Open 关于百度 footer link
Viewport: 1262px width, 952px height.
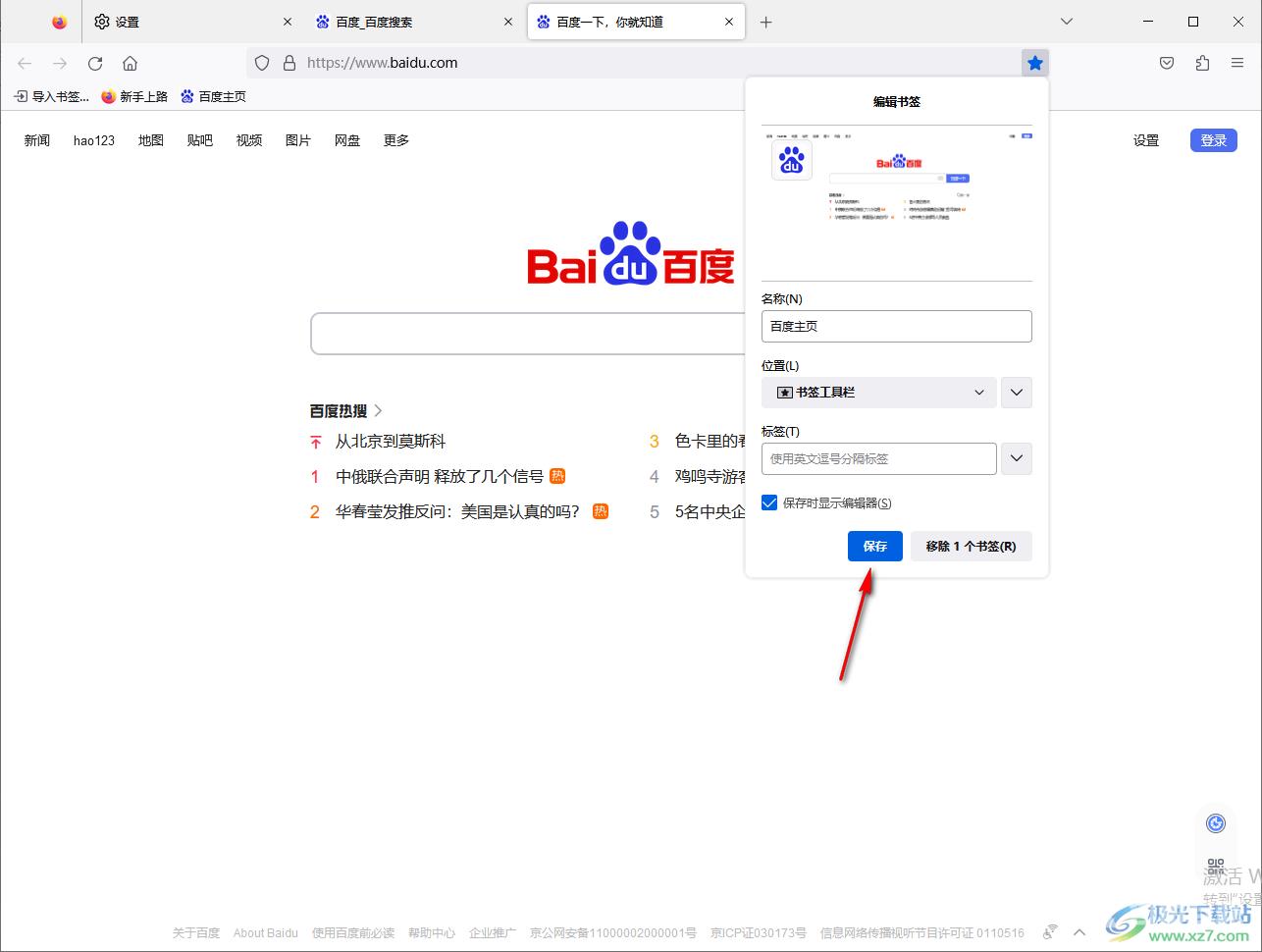click(x=196, y=932)
